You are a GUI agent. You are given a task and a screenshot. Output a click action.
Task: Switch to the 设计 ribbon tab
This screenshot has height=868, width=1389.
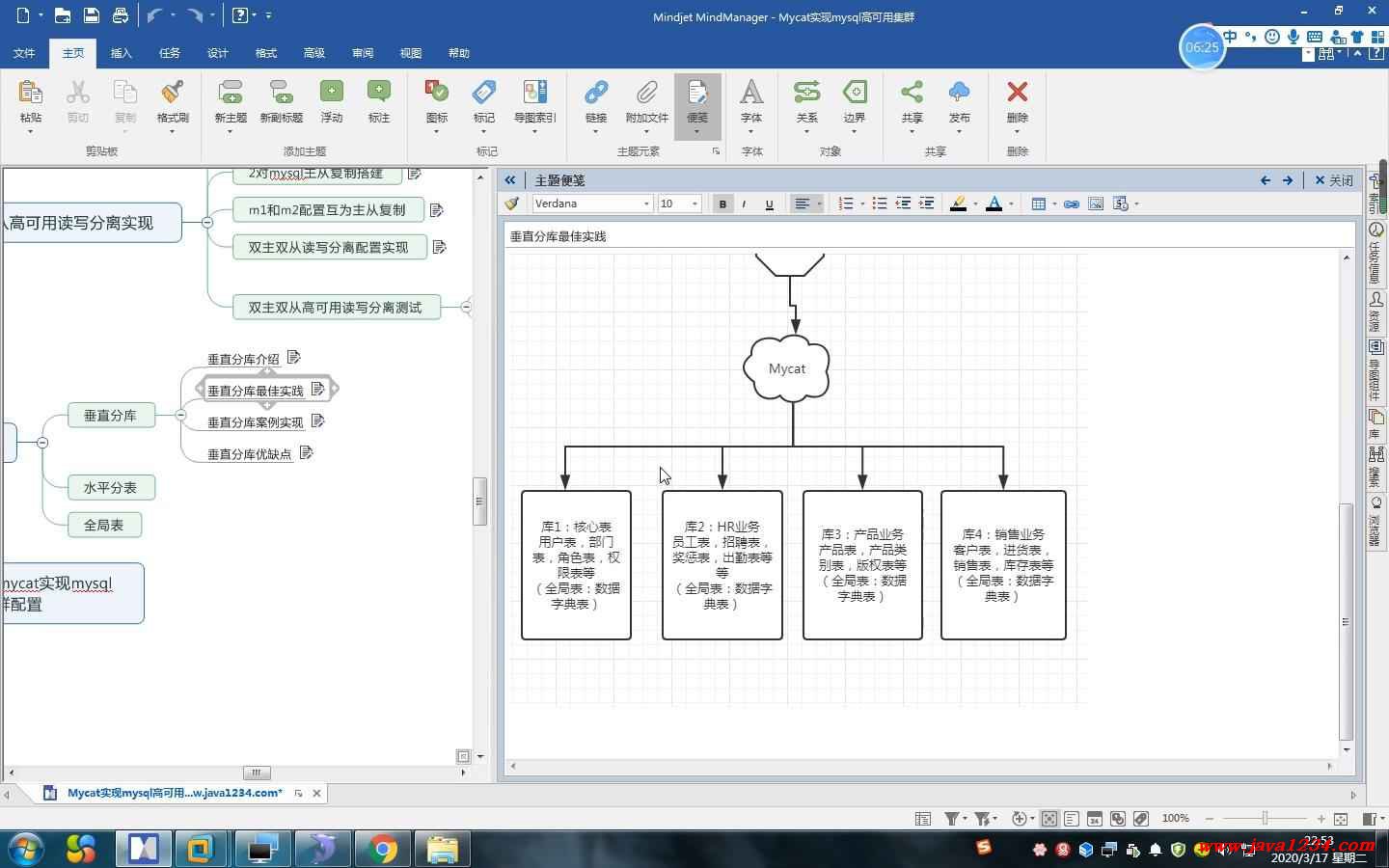point(218,53)
